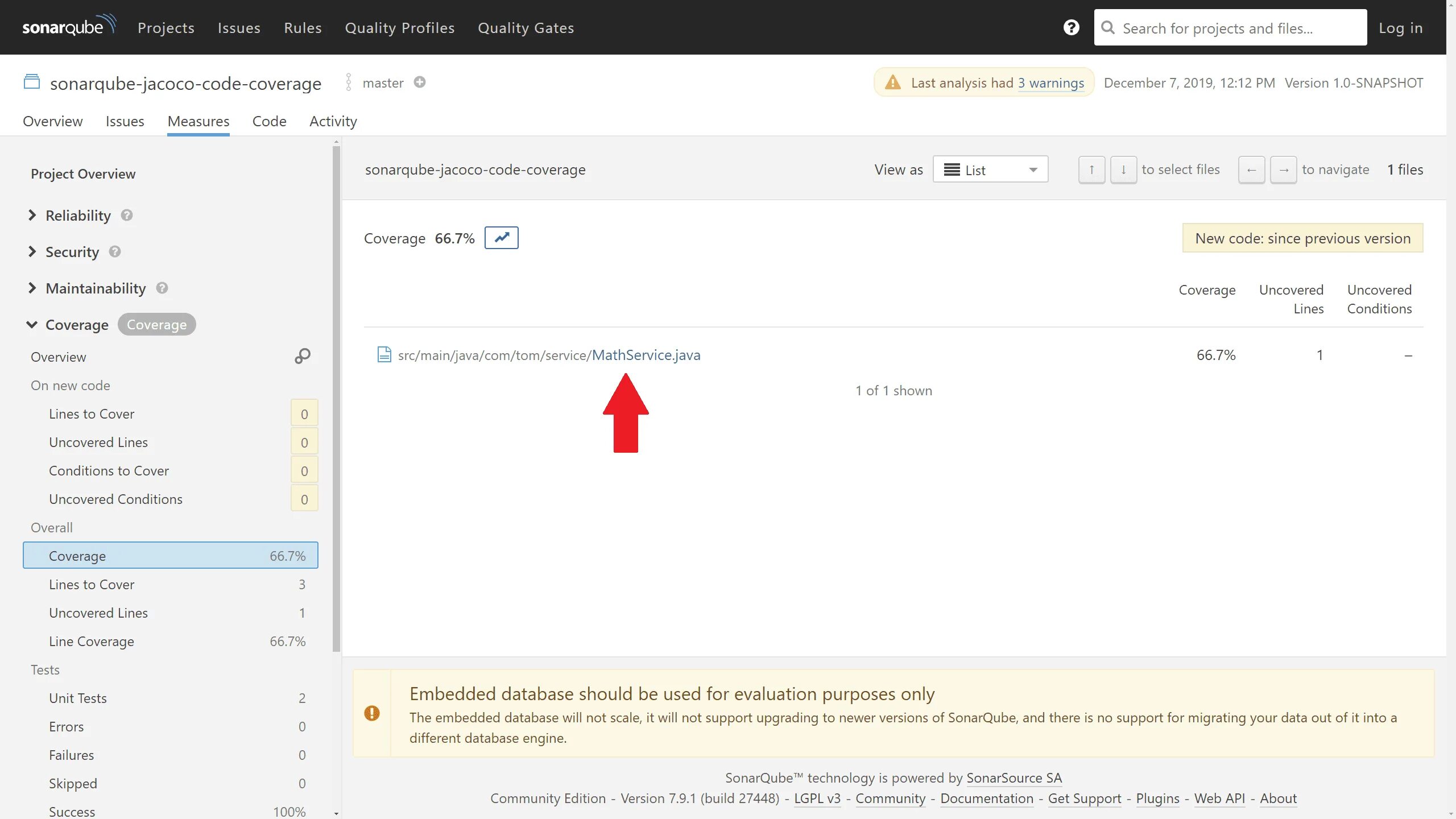Click the Reliability help icon
Image resolution: width=1456 pixels, height=819 pixels.
127,215
